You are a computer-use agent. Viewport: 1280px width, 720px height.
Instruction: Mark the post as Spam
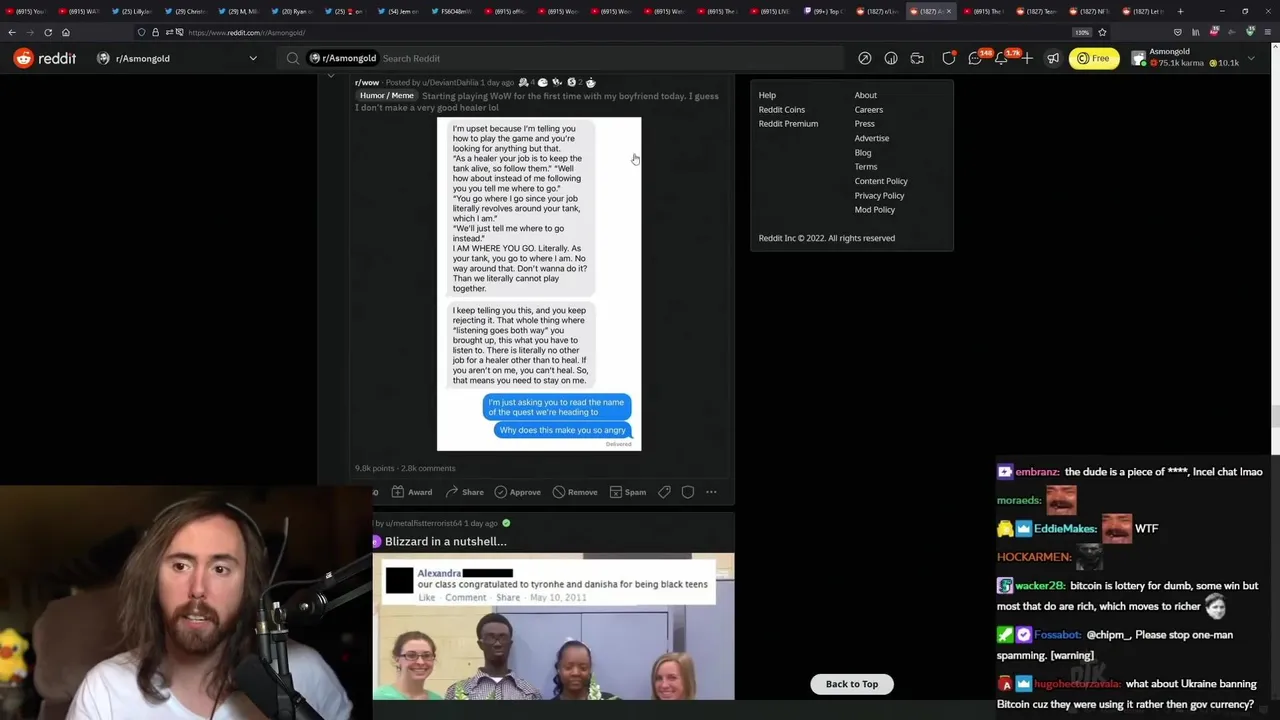[628, 492]
